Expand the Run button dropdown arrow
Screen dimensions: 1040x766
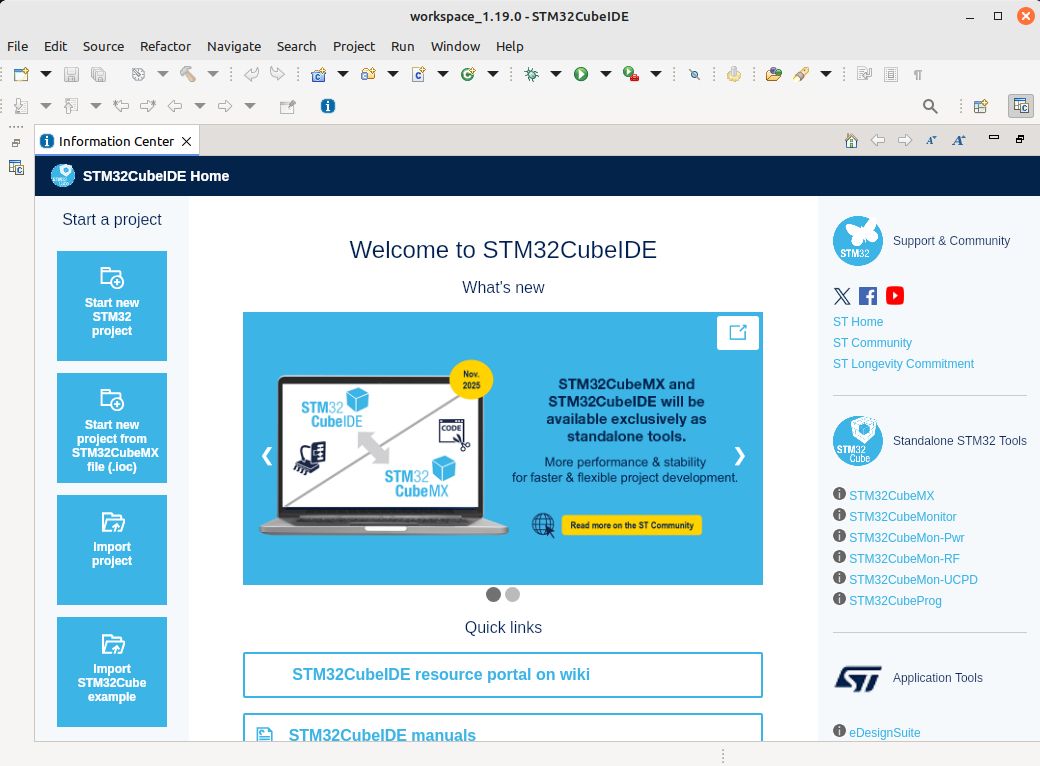[x=606, y=74]
